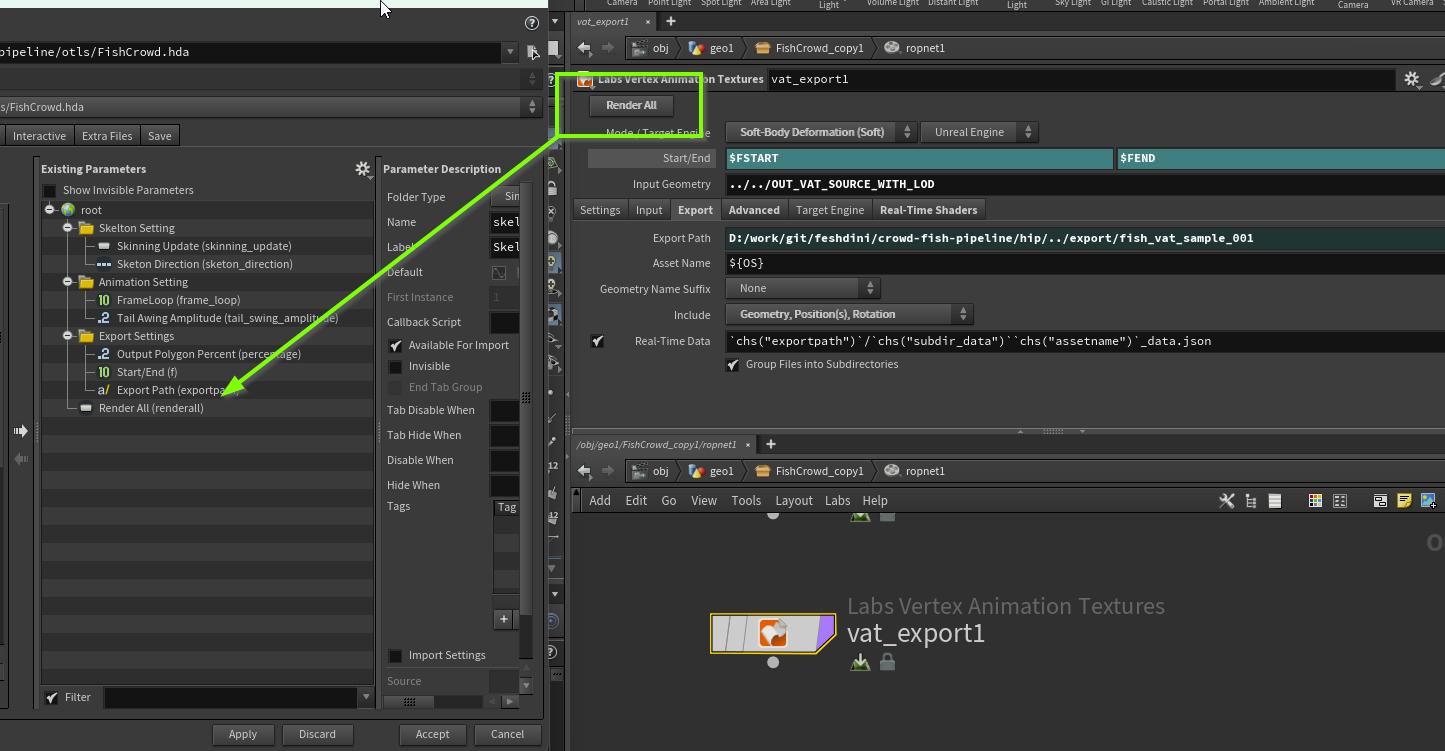Click the Labs Vertex Animation Textures node-type icon

coord(585,79)
